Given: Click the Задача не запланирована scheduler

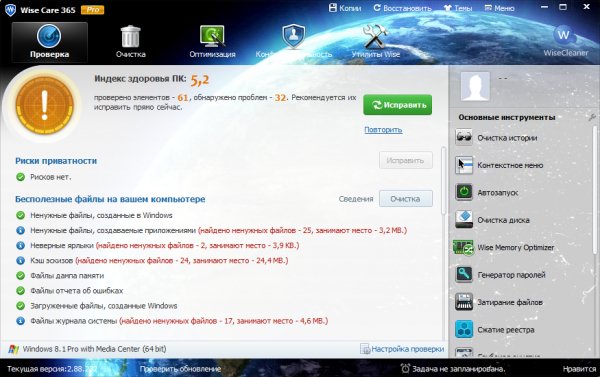Looking at the screenshot, I should coord(453,369).
